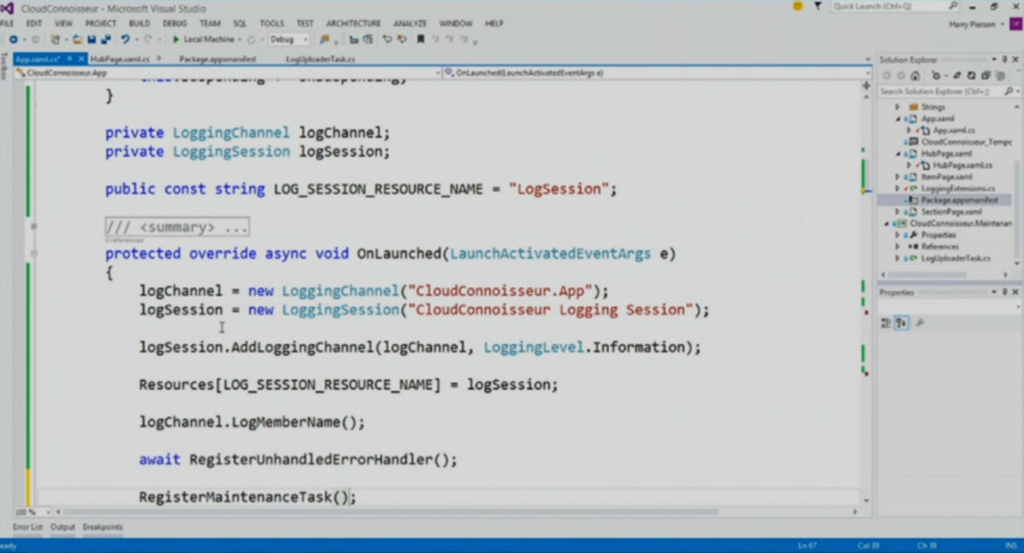Open the Local Machine target dropdown
1024x553 pixels.
click(x=240, y=39)
